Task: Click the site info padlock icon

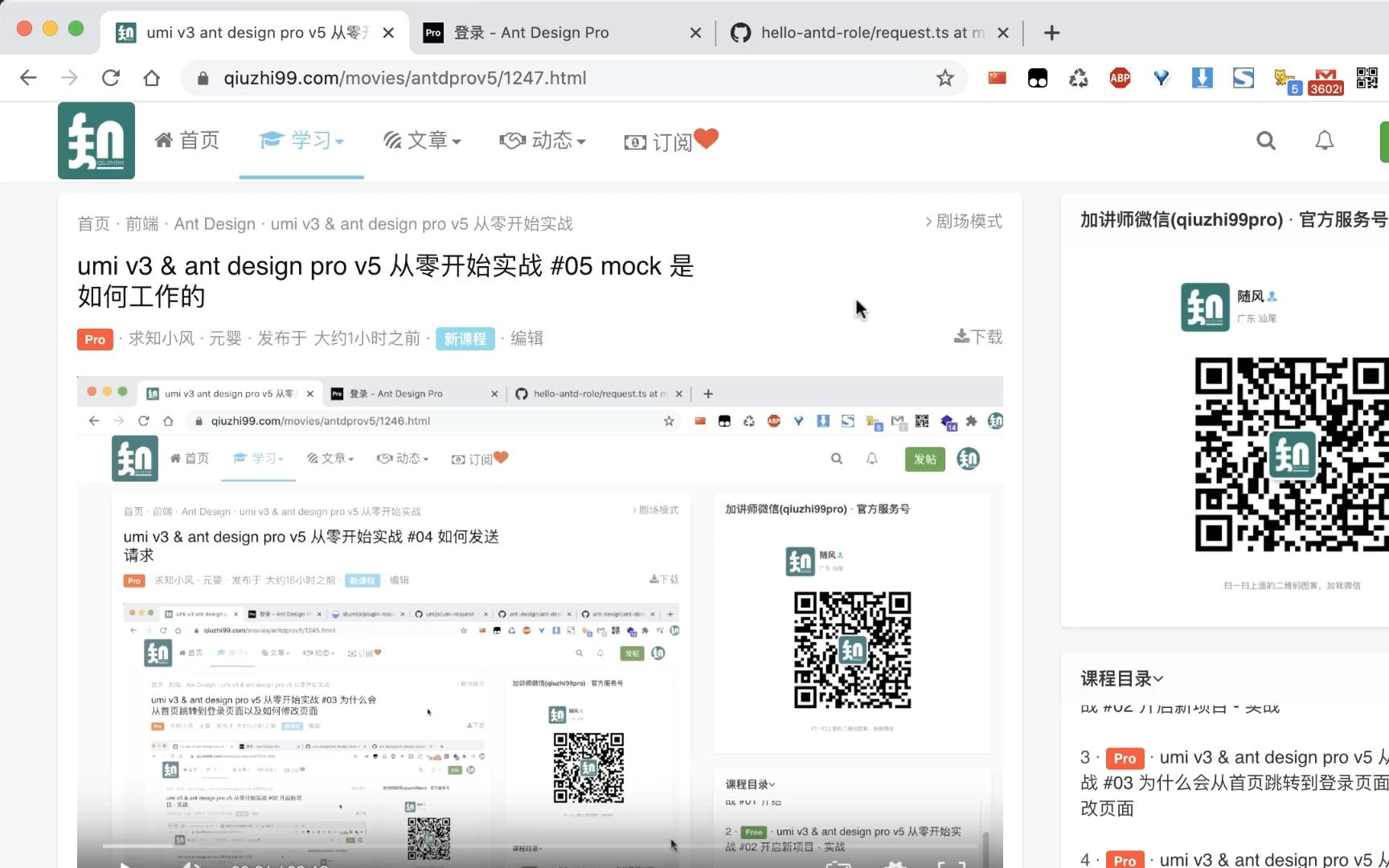Action: pyautogui.click(x=203, y=78)
